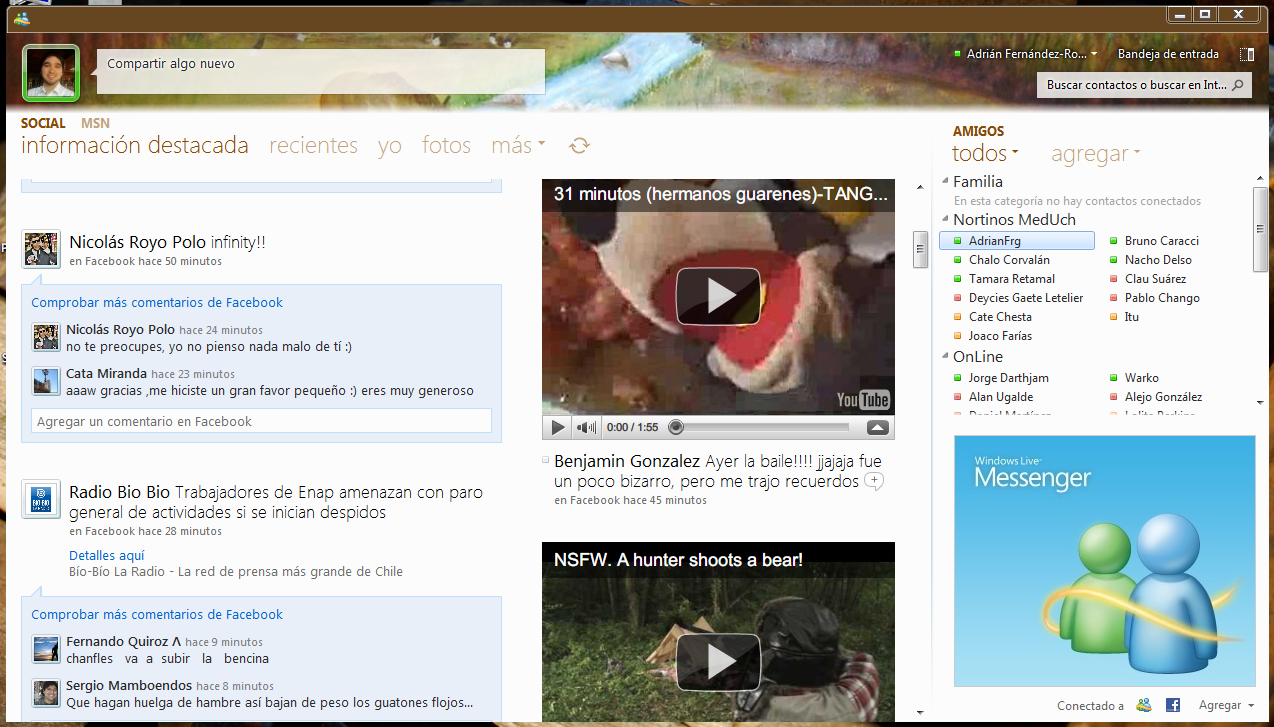
Task: Click Fernando Quiroz's comment avatar
Action: (46, 649)
